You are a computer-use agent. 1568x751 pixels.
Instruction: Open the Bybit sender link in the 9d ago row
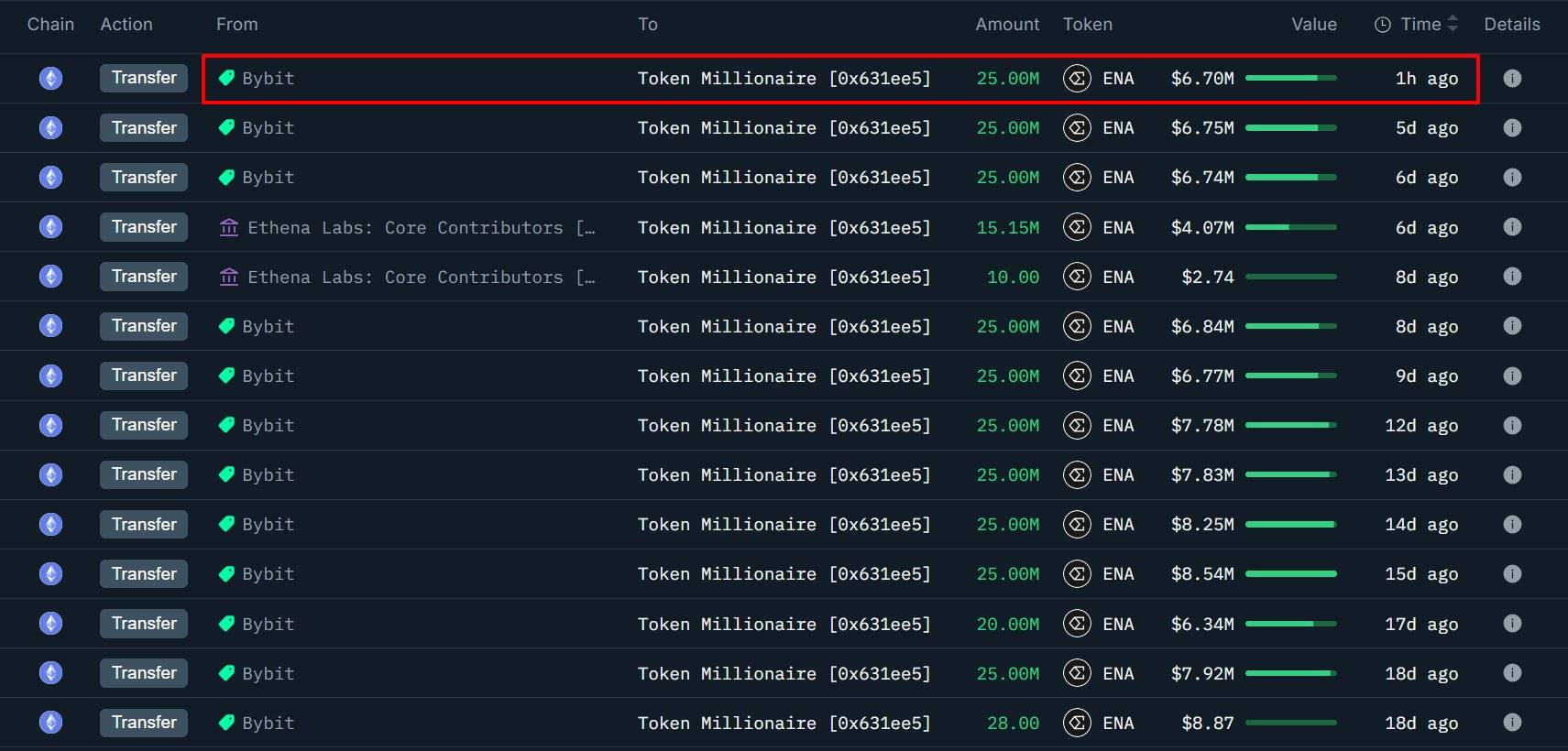coord(268,376)
